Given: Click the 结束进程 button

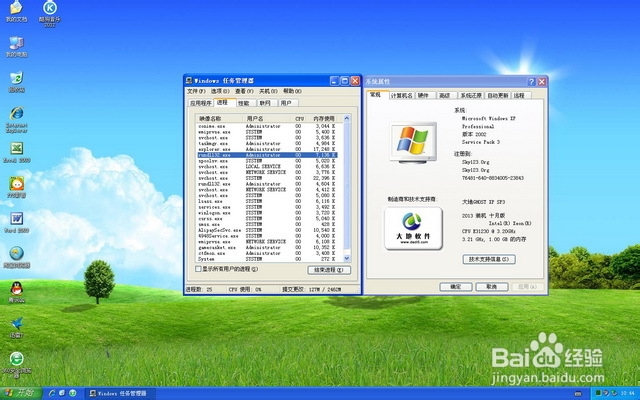Looking at the screenshot, I should [x=329, y=270].
